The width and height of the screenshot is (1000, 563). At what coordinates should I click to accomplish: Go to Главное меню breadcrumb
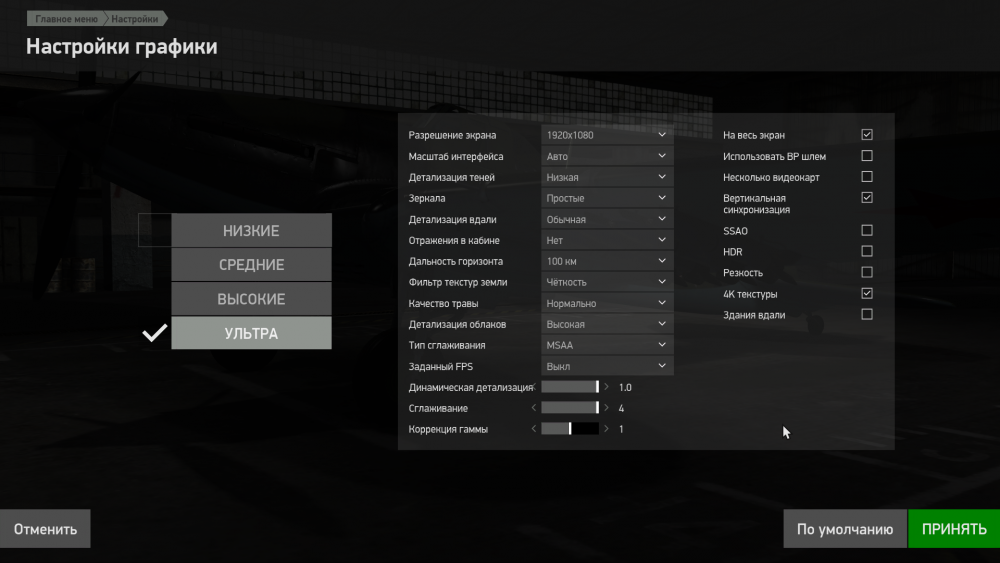pos(66,18)
